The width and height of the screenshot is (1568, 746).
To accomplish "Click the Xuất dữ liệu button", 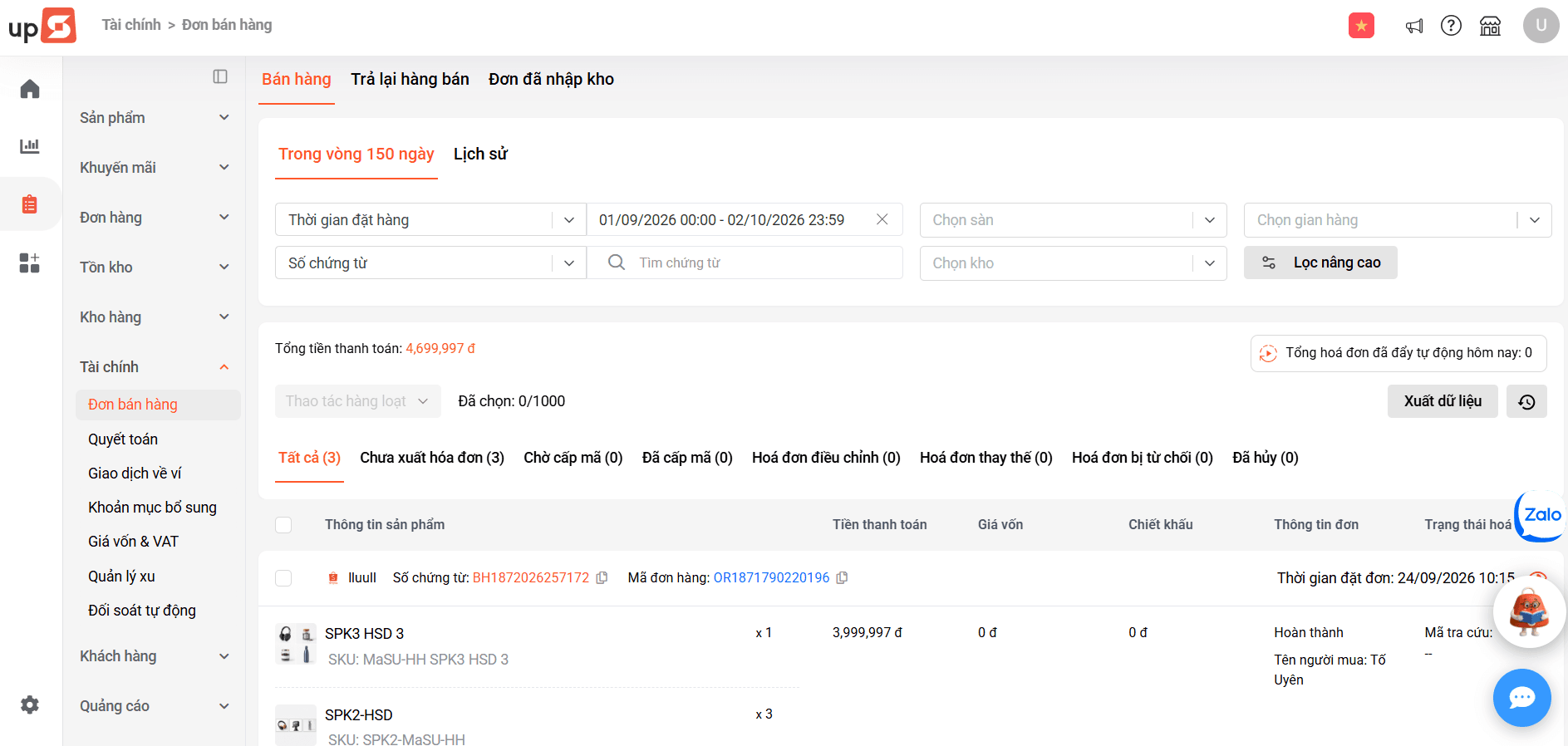I will click(x=1443, y=401).
